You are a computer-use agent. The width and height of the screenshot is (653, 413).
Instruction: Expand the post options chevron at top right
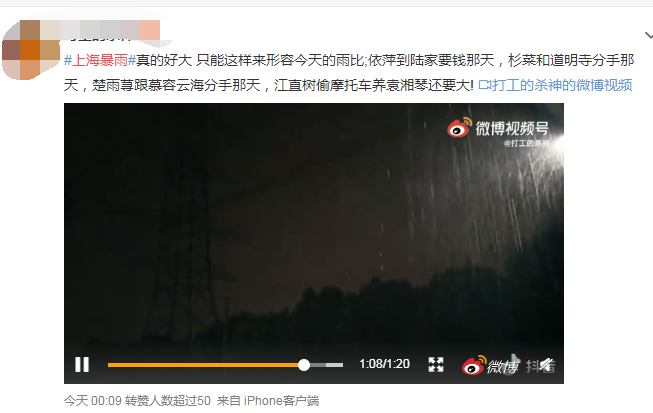(x=648, y=35)
